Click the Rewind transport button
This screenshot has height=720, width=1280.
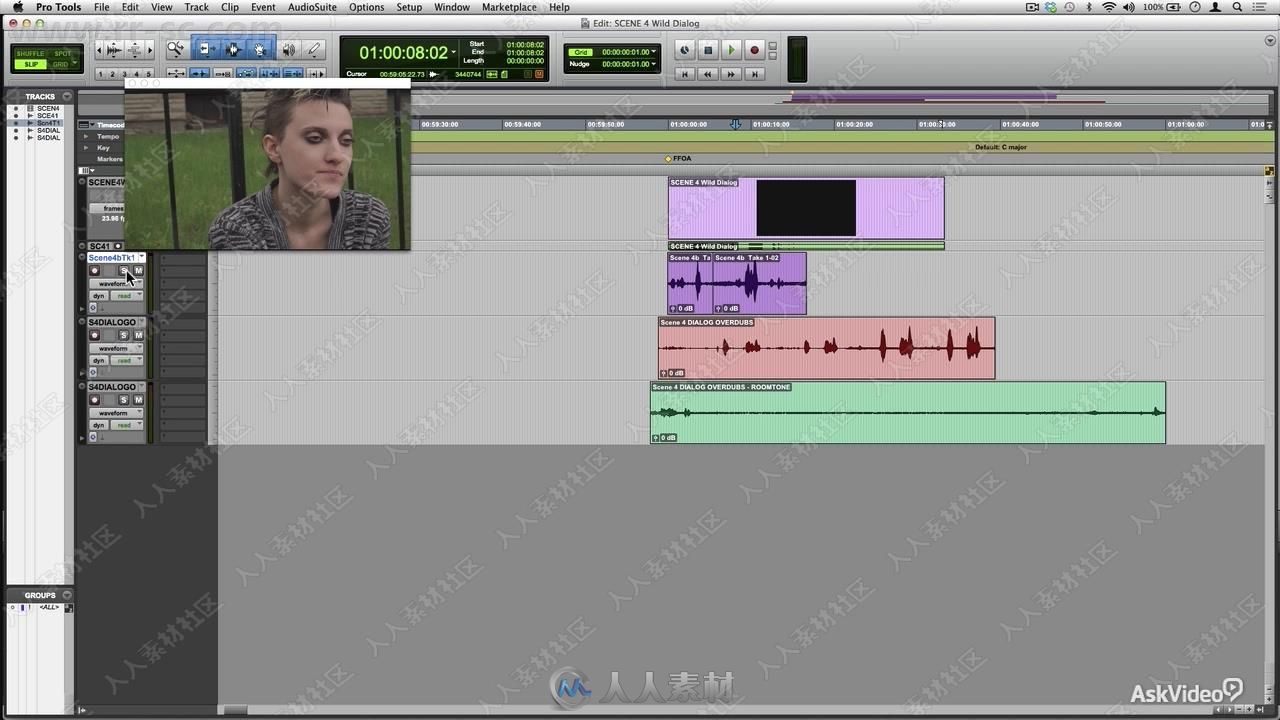click(708, 74)
